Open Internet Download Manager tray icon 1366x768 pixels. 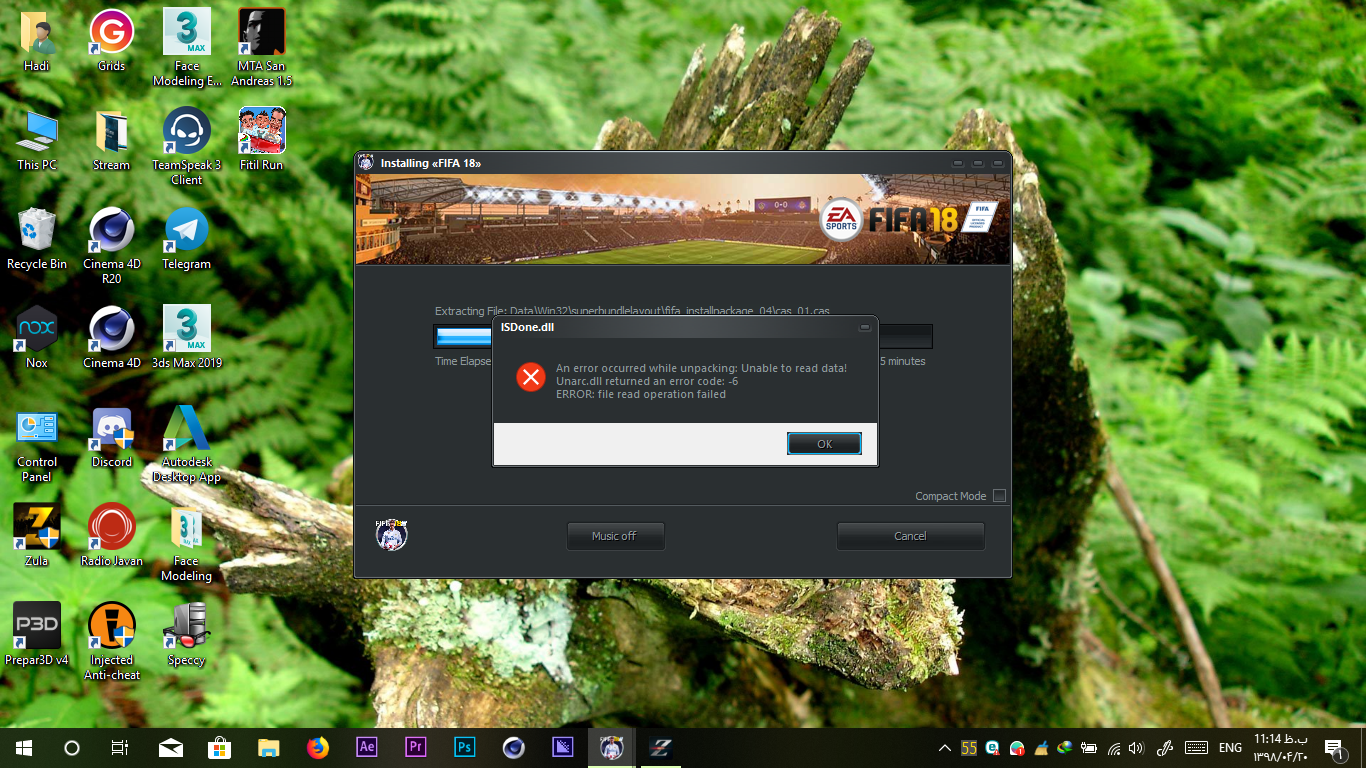click(x=1065, y=747)
